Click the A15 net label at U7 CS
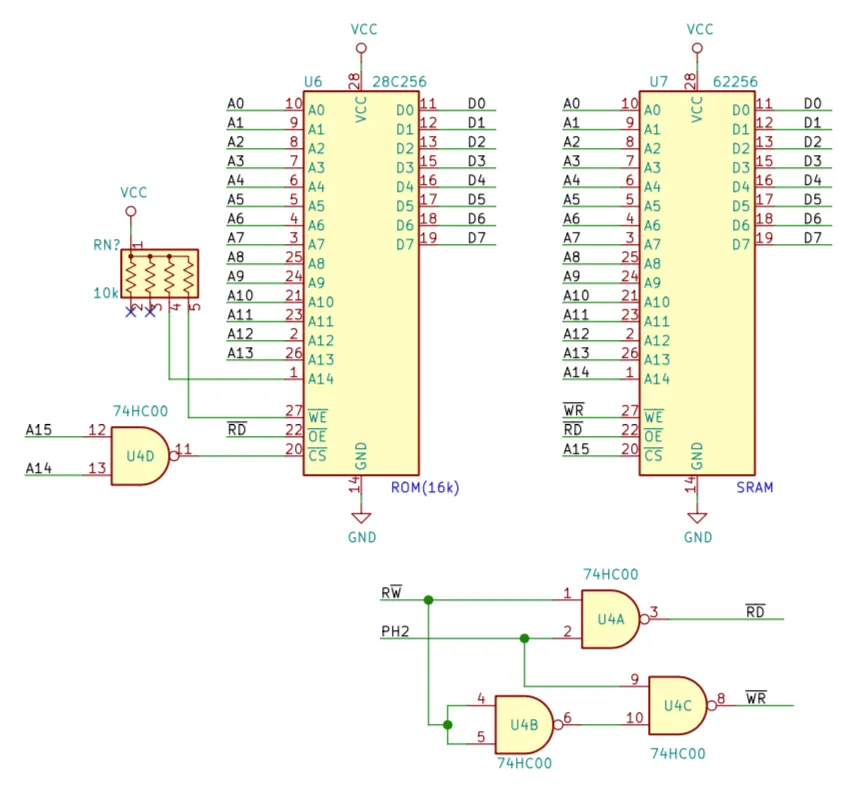The image size is (854, 786). [x=576, y=449]
